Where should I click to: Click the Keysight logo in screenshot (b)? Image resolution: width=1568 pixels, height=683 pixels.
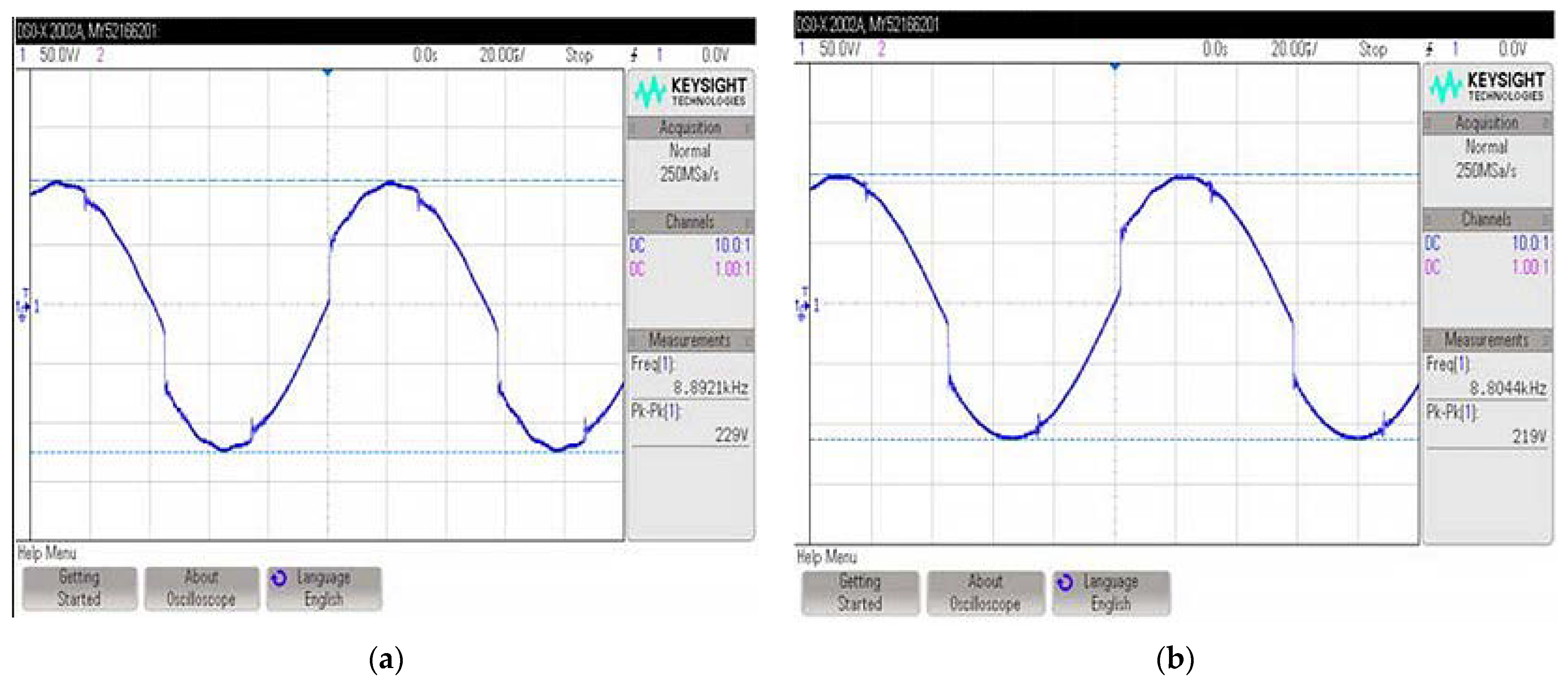(x=1486, y=87)
